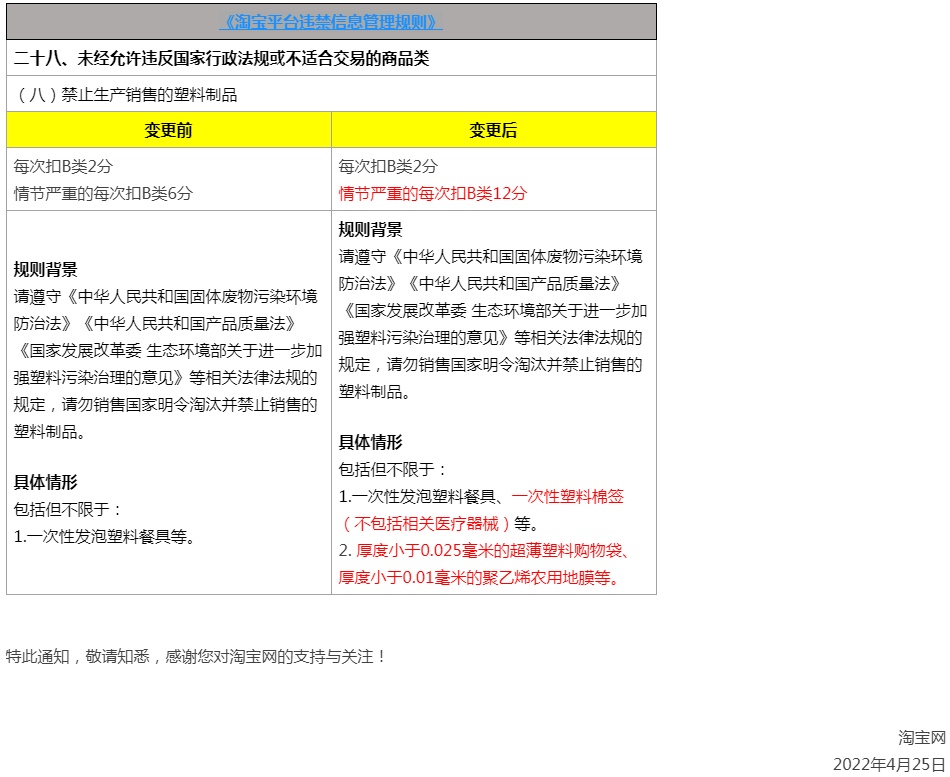Image resolution: width=950 pixels, height=777 pixels.
Task: Click the closing sentence 特此通知，敬请知悉
Action: [196, 656]
